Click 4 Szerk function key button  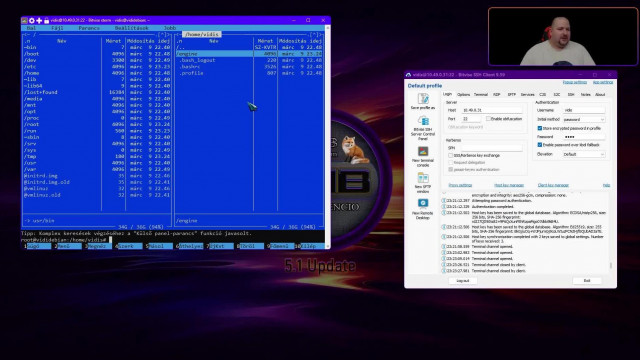click(130, 246)
